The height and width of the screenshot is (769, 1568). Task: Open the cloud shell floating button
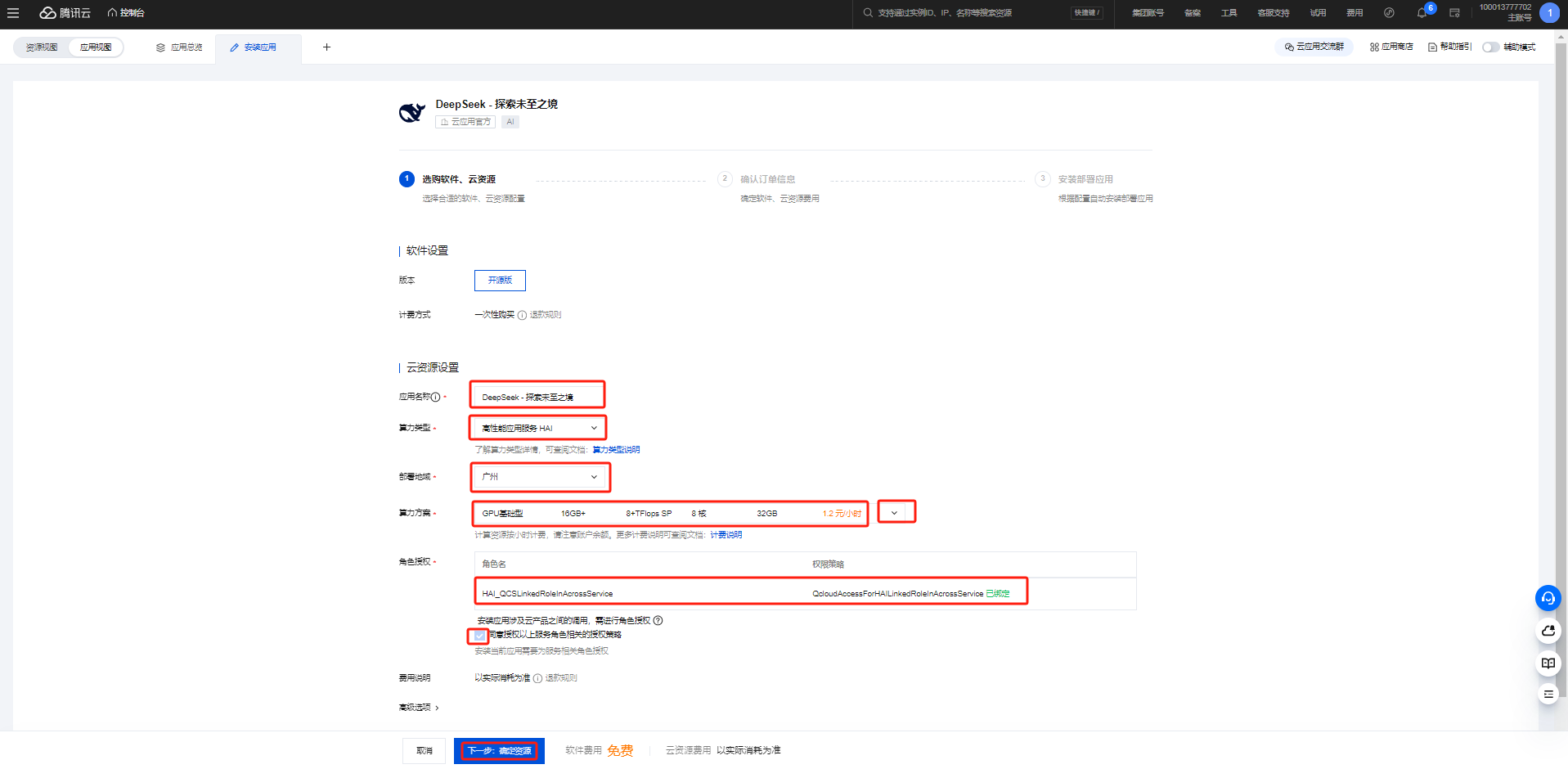(1548, 631)
